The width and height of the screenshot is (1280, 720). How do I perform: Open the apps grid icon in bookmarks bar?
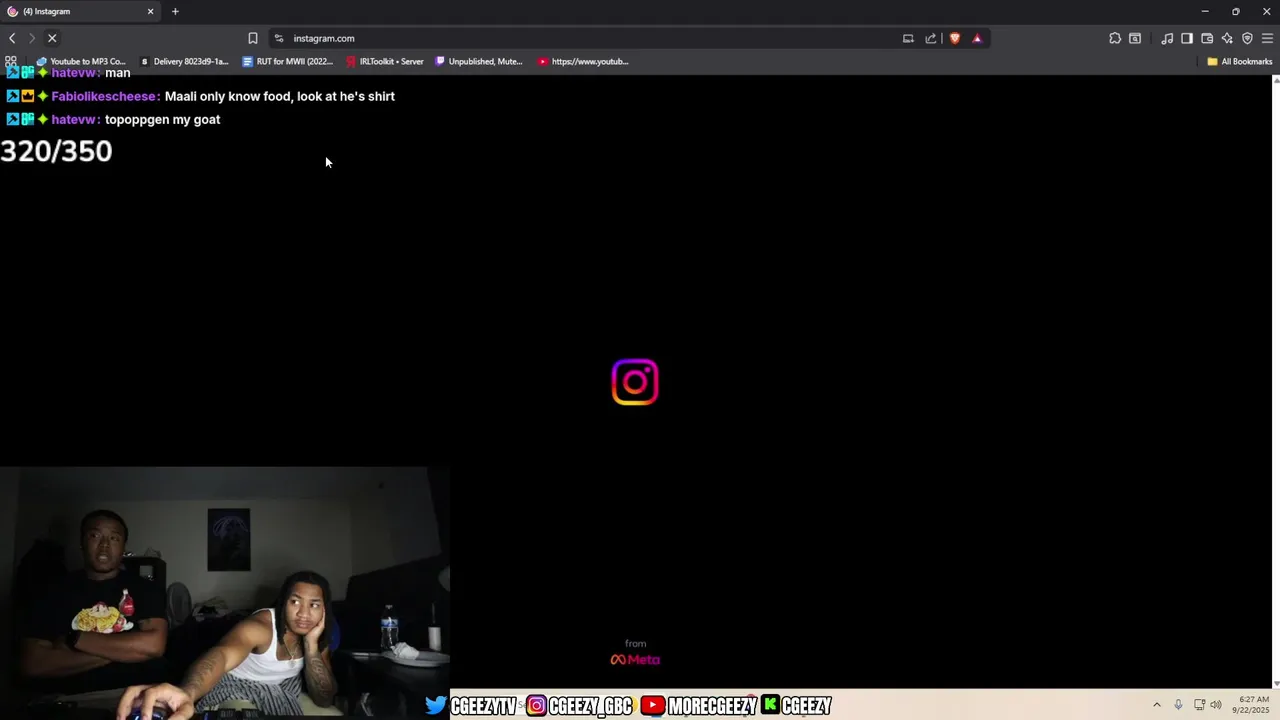11,61
